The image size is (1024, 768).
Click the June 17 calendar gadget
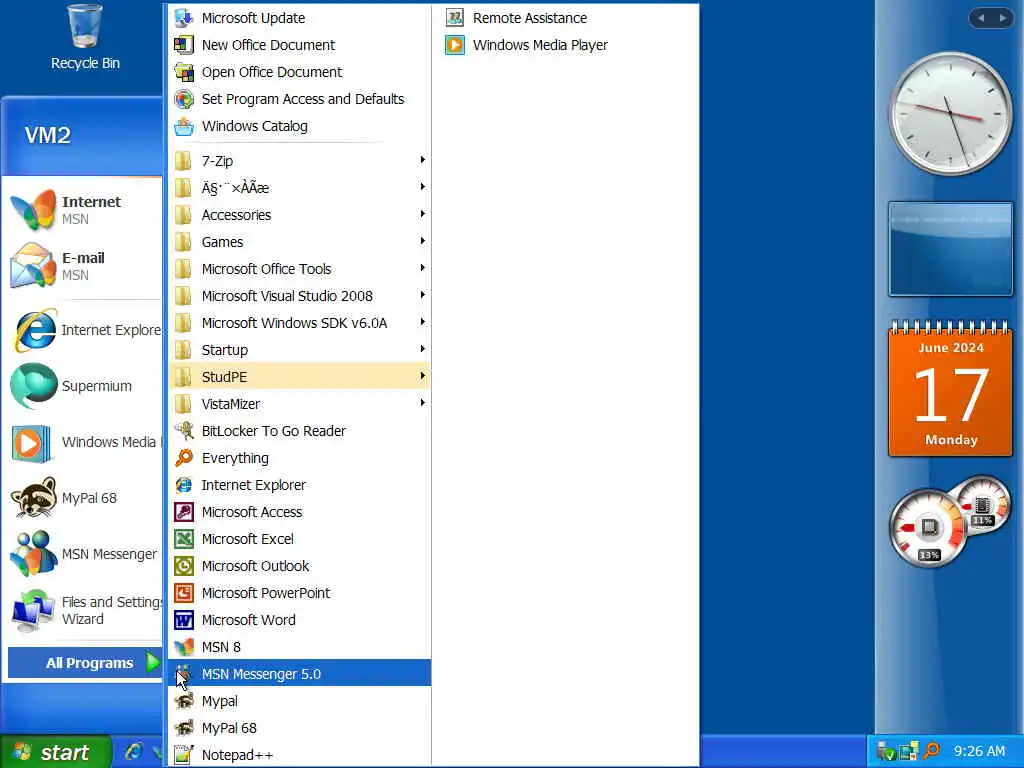pos(950,389)
